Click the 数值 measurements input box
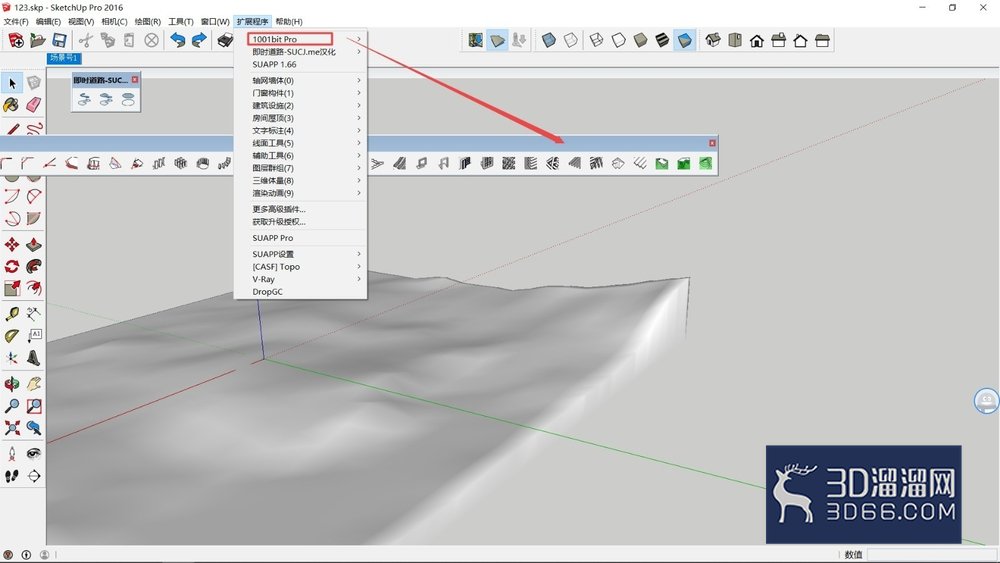 click(x=930, y=555)
